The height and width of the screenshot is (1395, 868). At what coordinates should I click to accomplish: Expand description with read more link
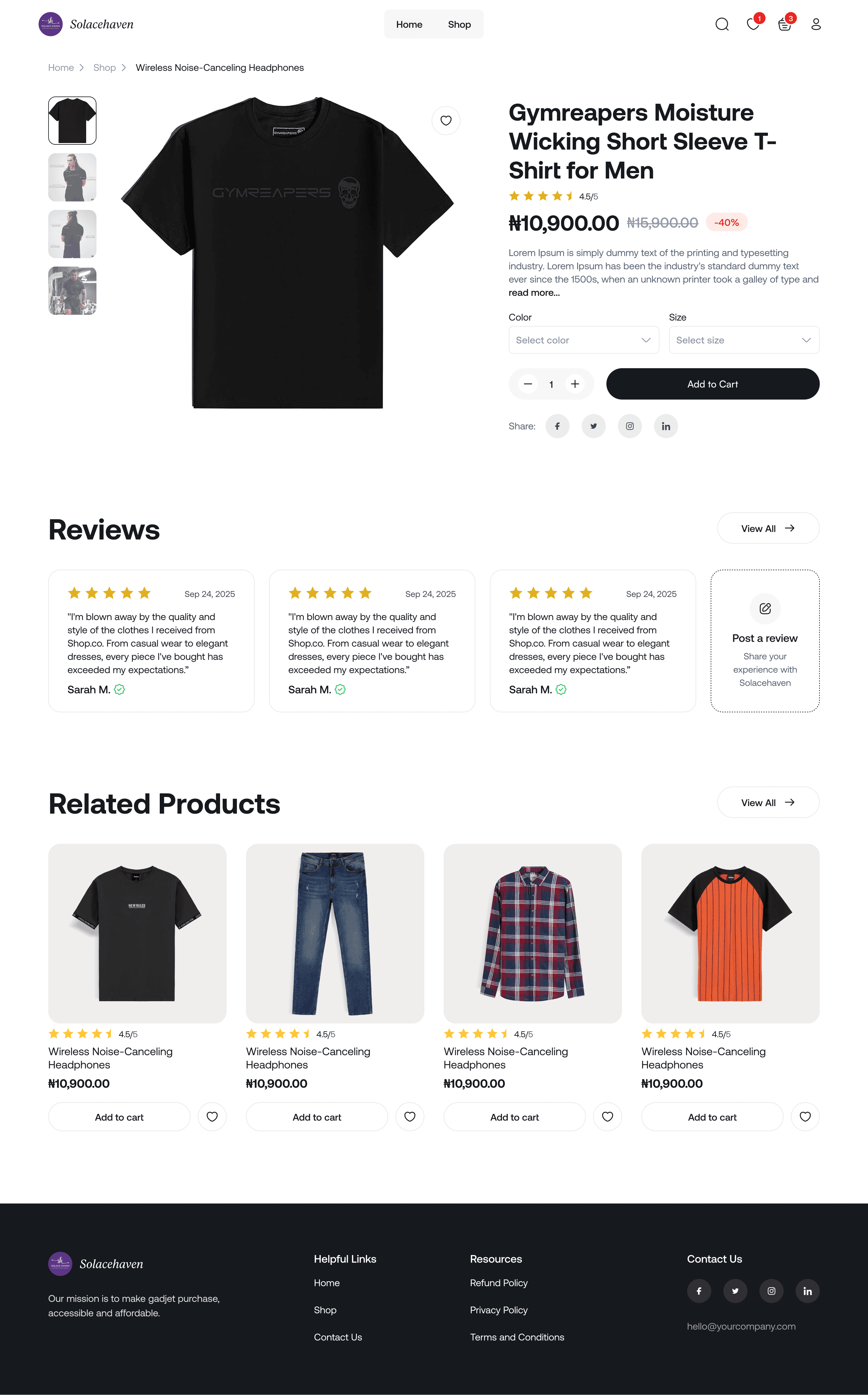534,293
